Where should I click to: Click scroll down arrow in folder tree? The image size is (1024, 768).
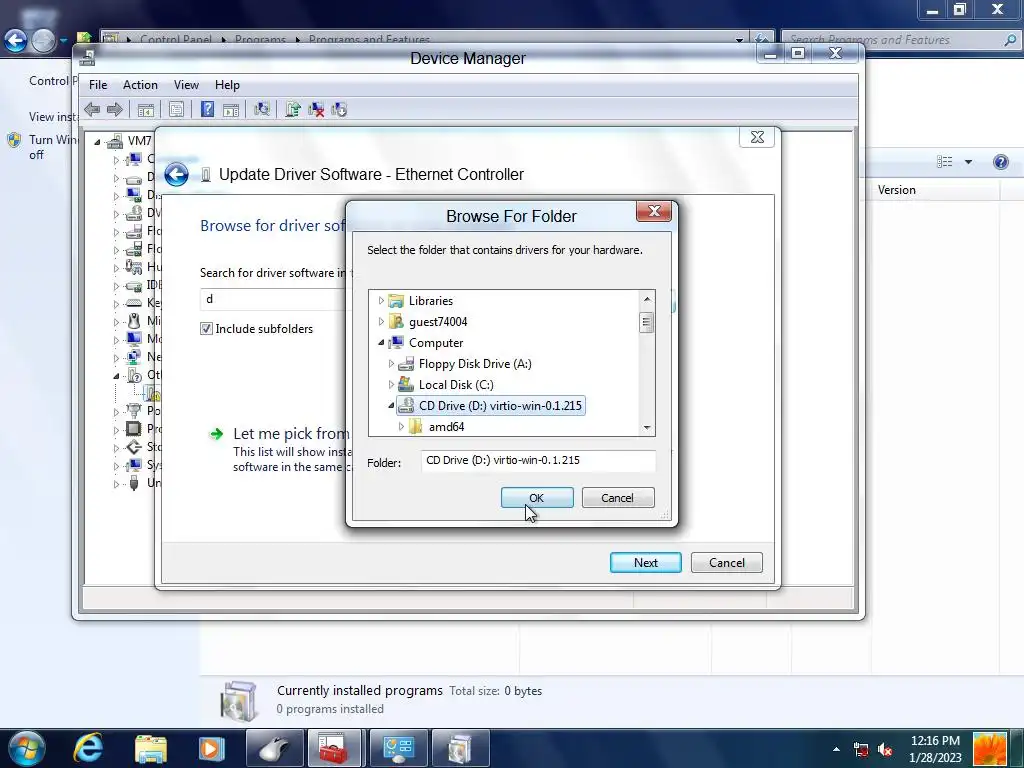tap(647, 428)
